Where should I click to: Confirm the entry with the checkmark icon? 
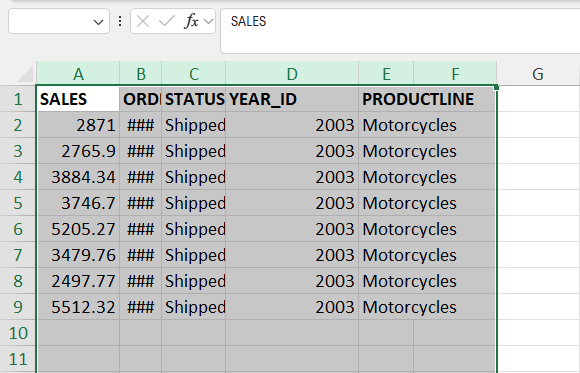point(166,21)
